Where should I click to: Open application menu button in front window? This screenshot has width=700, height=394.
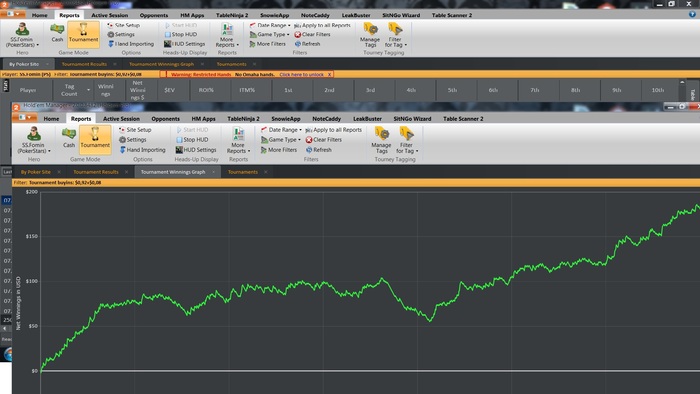25,117
